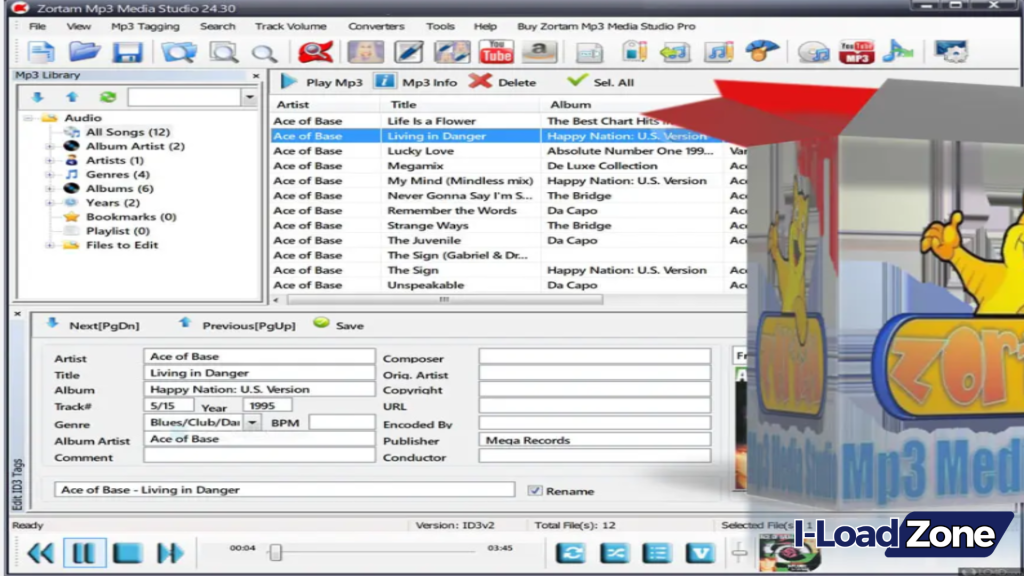Screen dimensions: 1024x576
Task: Open the YouTube tool in the toolbar
Action: point(497,51)
